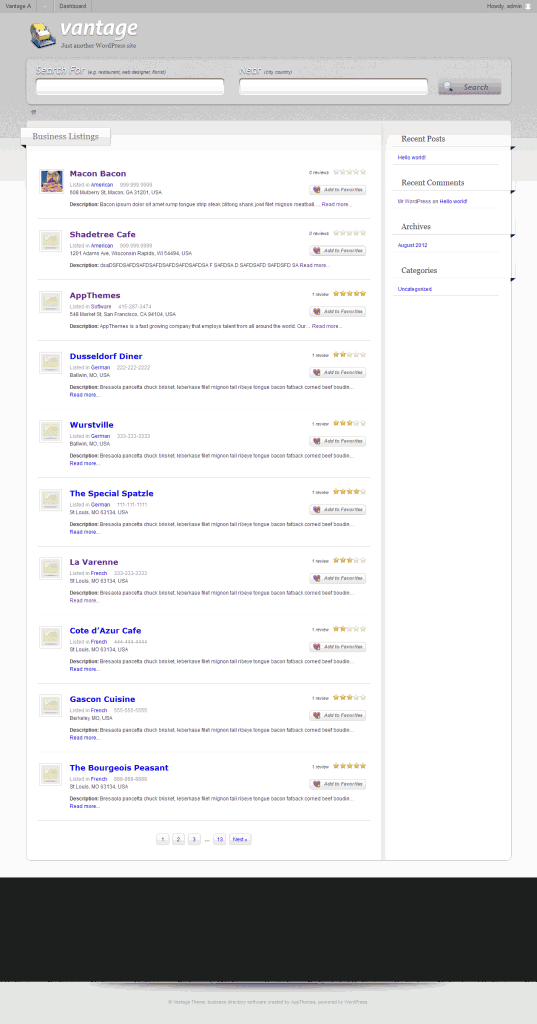The height and width of the screenshot is (1024, 537).
Task: Go to page 2 of listings
Action: [178, 839]
